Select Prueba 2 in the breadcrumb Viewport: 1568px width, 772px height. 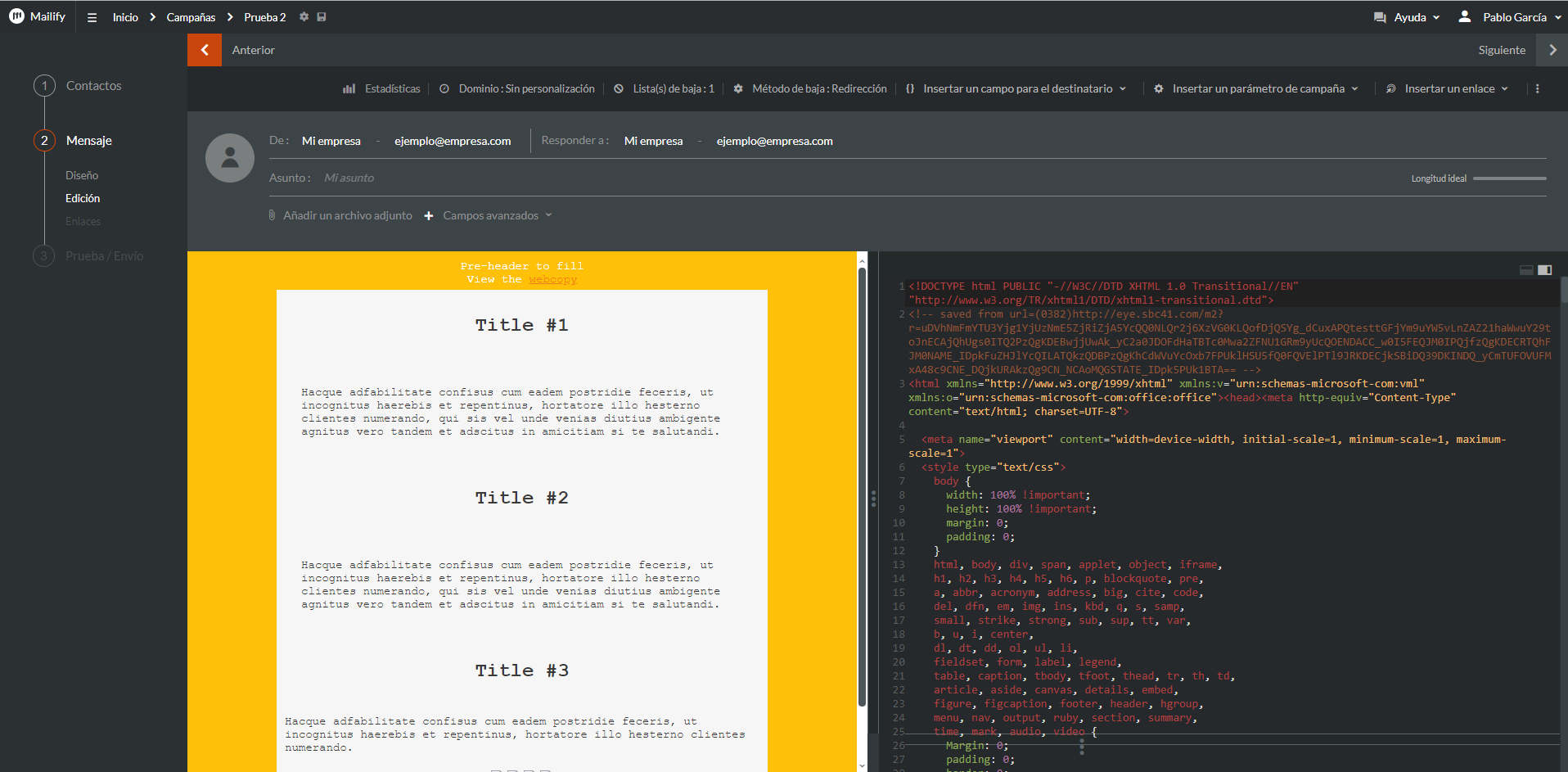(x=265, y=17)
